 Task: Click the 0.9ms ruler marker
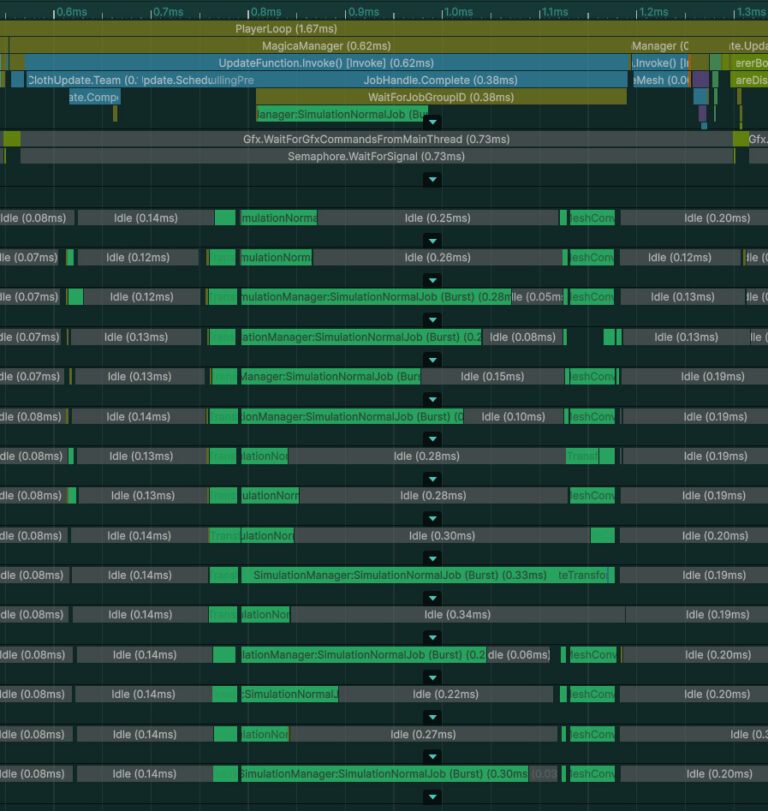coord(363,12)
